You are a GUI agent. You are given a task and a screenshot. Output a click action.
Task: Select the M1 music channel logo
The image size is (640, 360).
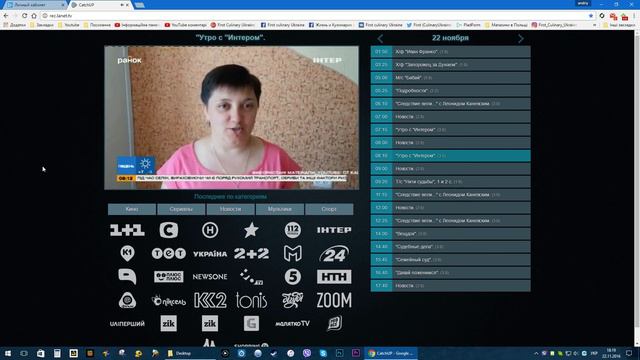tap(293, 253)
